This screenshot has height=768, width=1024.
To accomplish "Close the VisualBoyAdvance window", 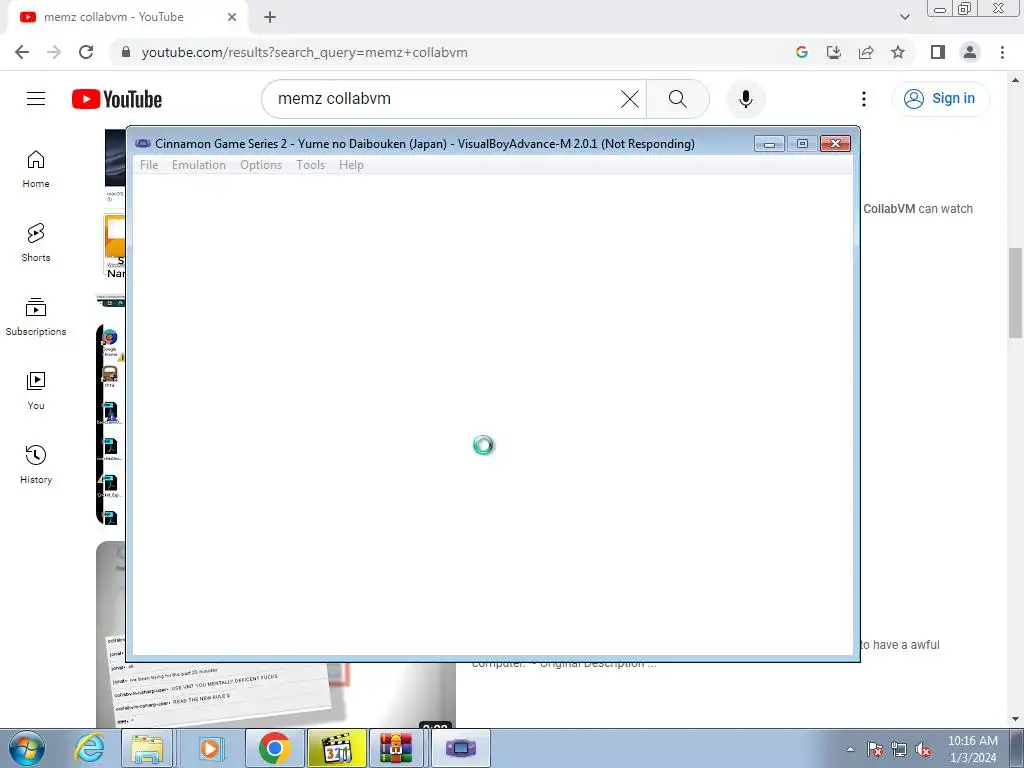I will [835, 144].
